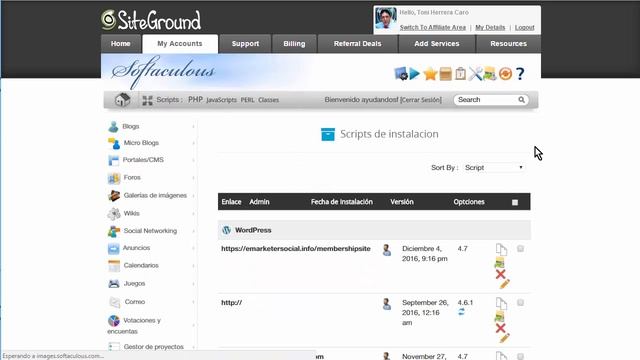The image size is (640, 360).
Task: Open the brown box installations icon
Action: (x=446, y=74)
